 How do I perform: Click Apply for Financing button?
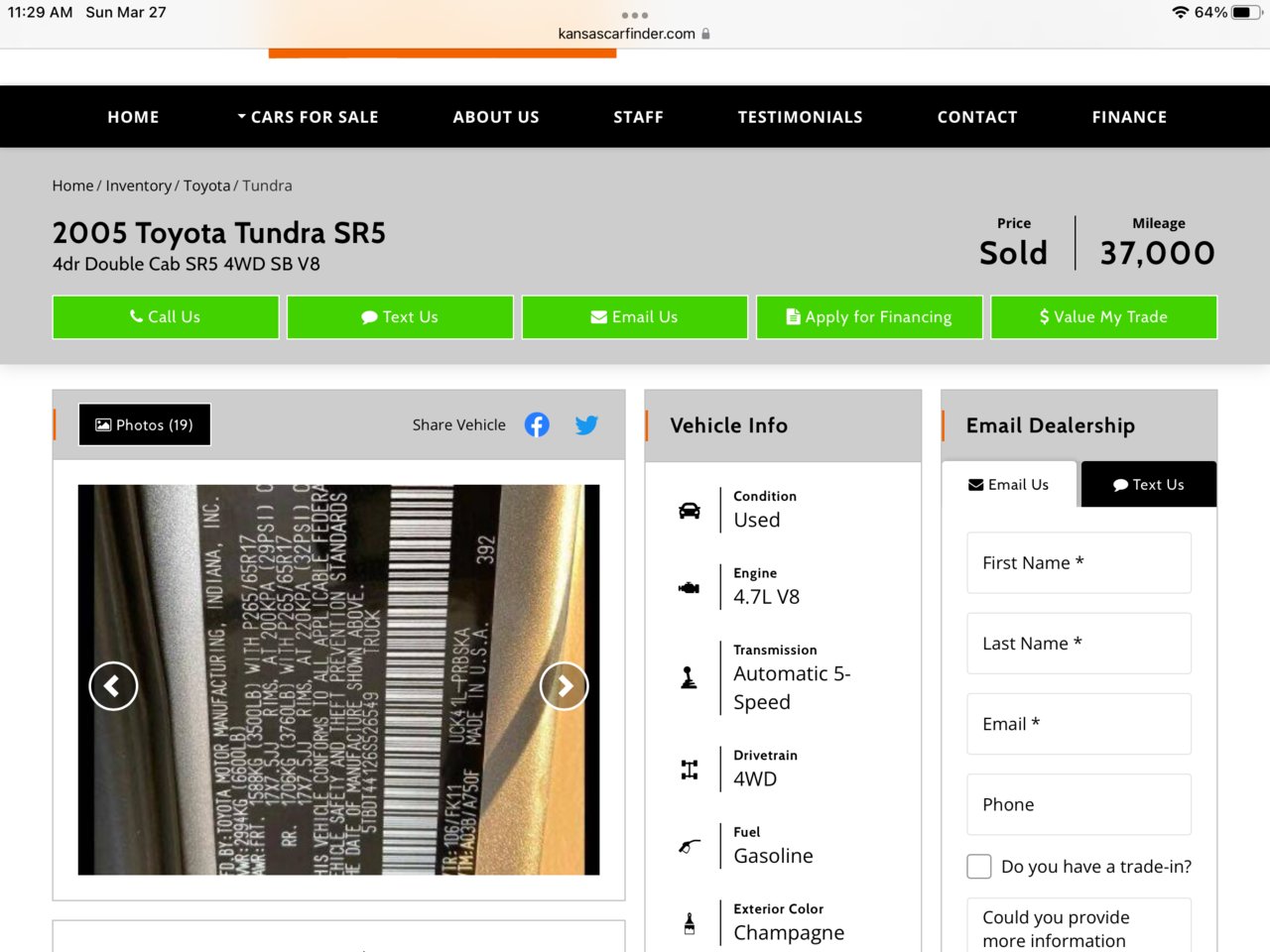869,317
